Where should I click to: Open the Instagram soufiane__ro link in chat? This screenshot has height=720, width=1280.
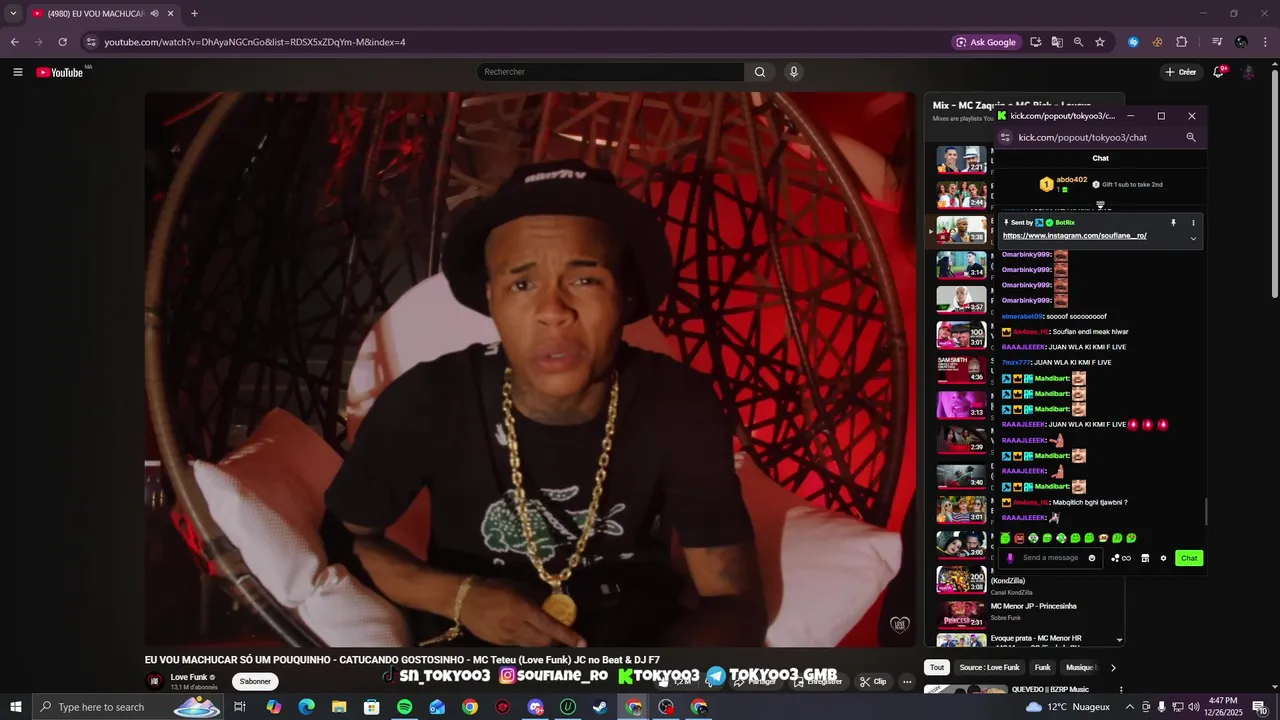[x=1074, y=236]
